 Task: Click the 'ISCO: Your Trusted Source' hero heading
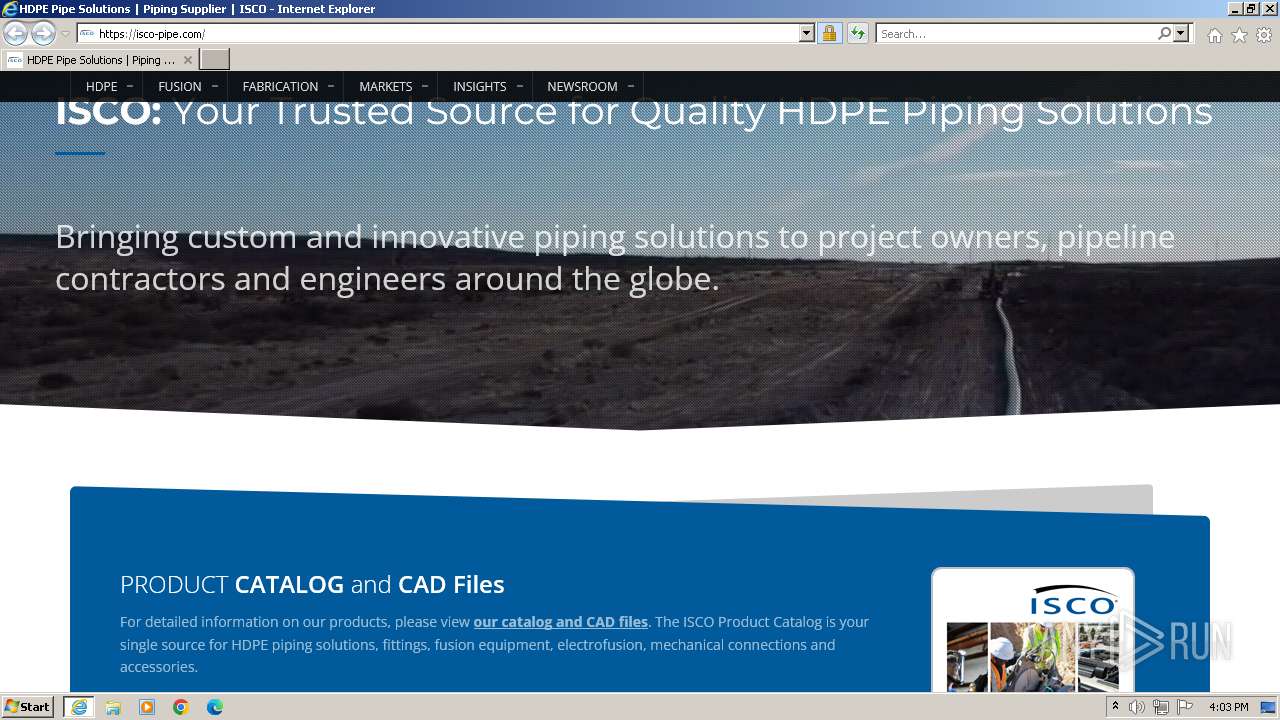pyautogui.click(x=634, y=112)
